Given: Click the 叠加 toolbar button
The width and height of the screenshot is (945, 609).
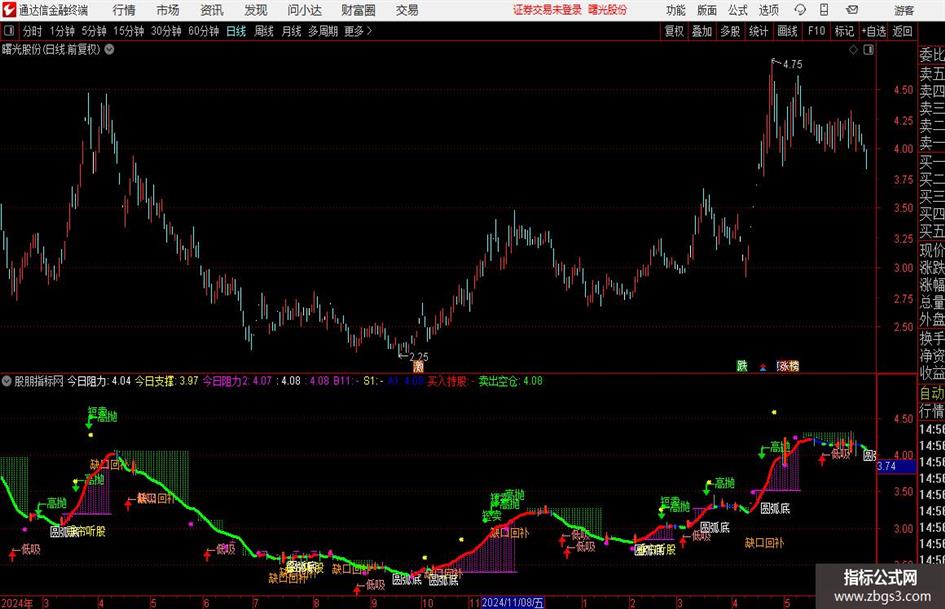Looking at the screenshot, I should tap(702, 31).
